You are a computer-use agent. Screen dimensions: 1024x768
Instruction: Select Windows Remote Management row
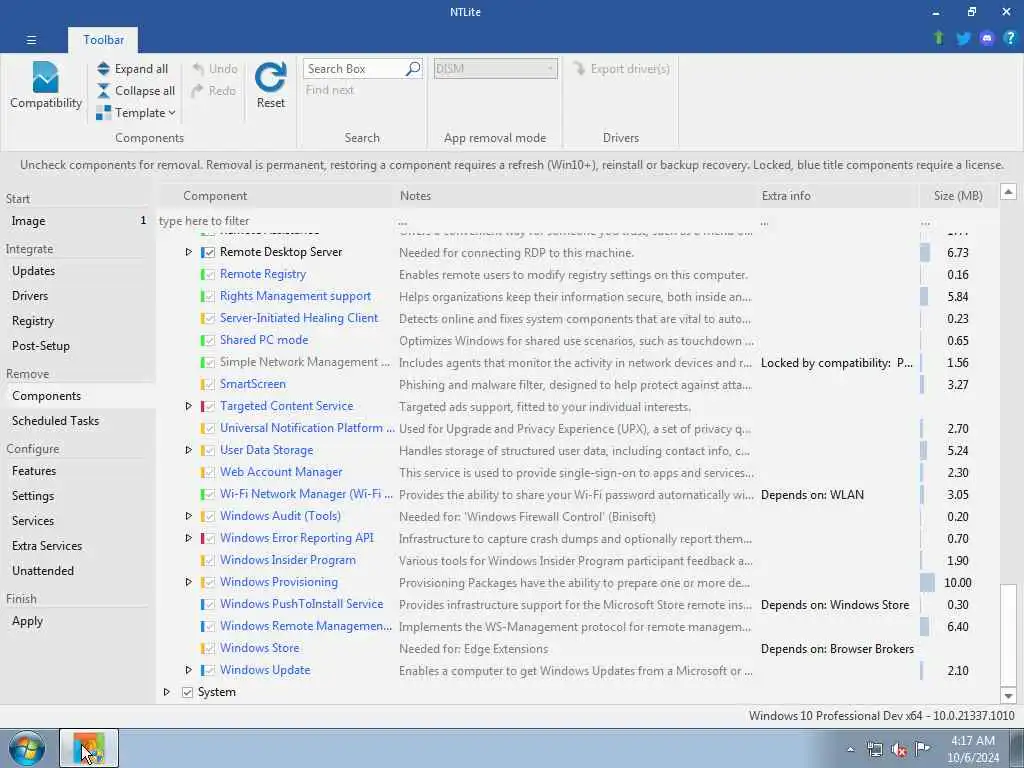click(578, 626)
